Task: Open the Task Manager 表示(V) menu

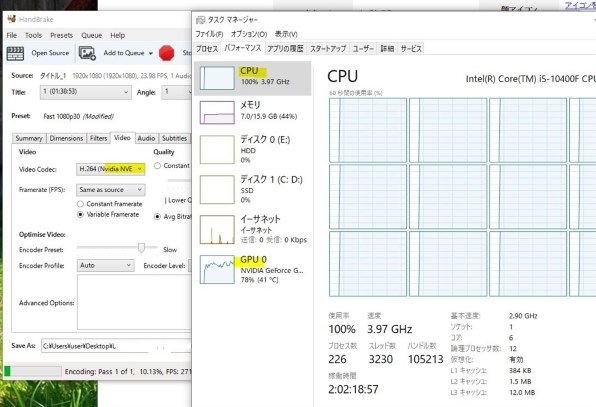Action: pos(286,34)
